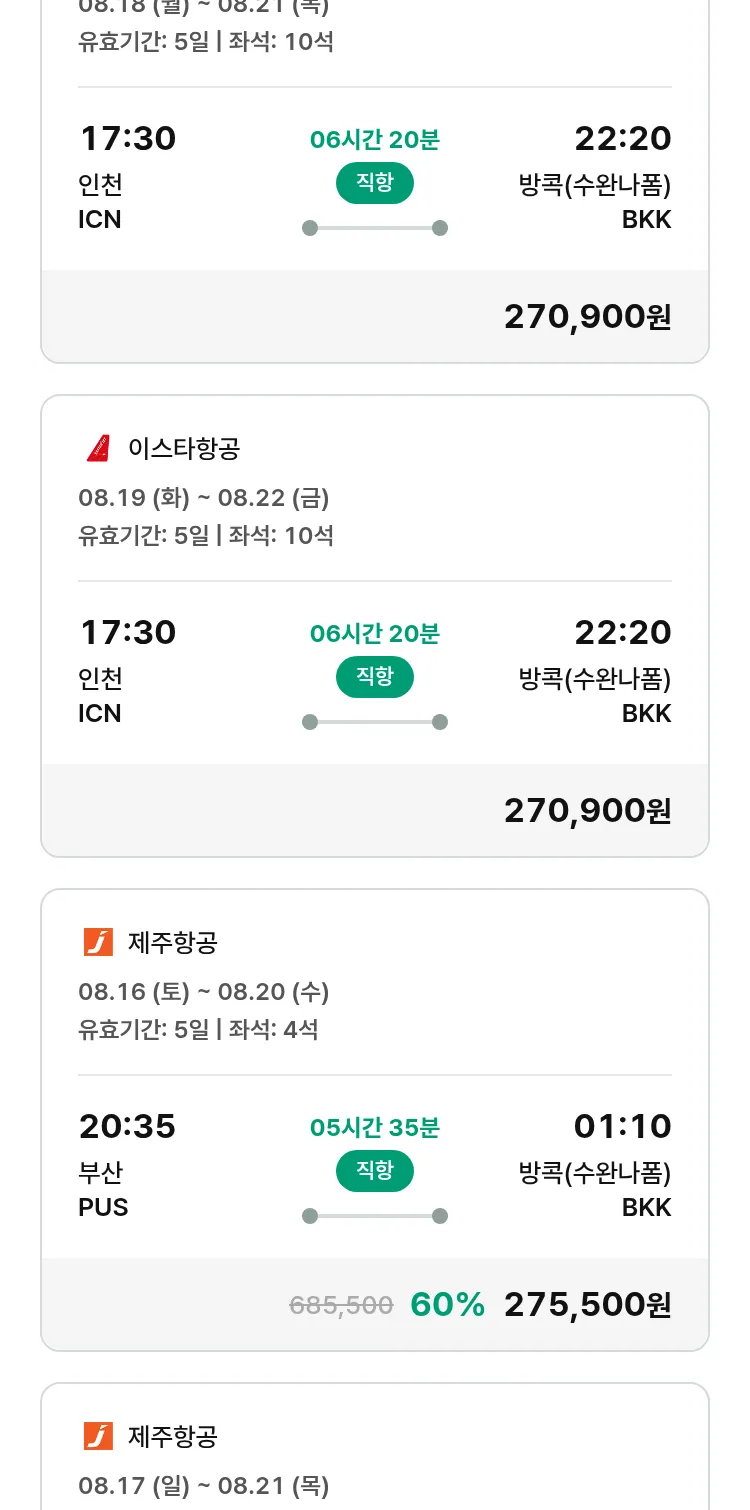Open the 이스타항공 airline name link
This screenshot has height=1510, width=750.
[184, 448]
